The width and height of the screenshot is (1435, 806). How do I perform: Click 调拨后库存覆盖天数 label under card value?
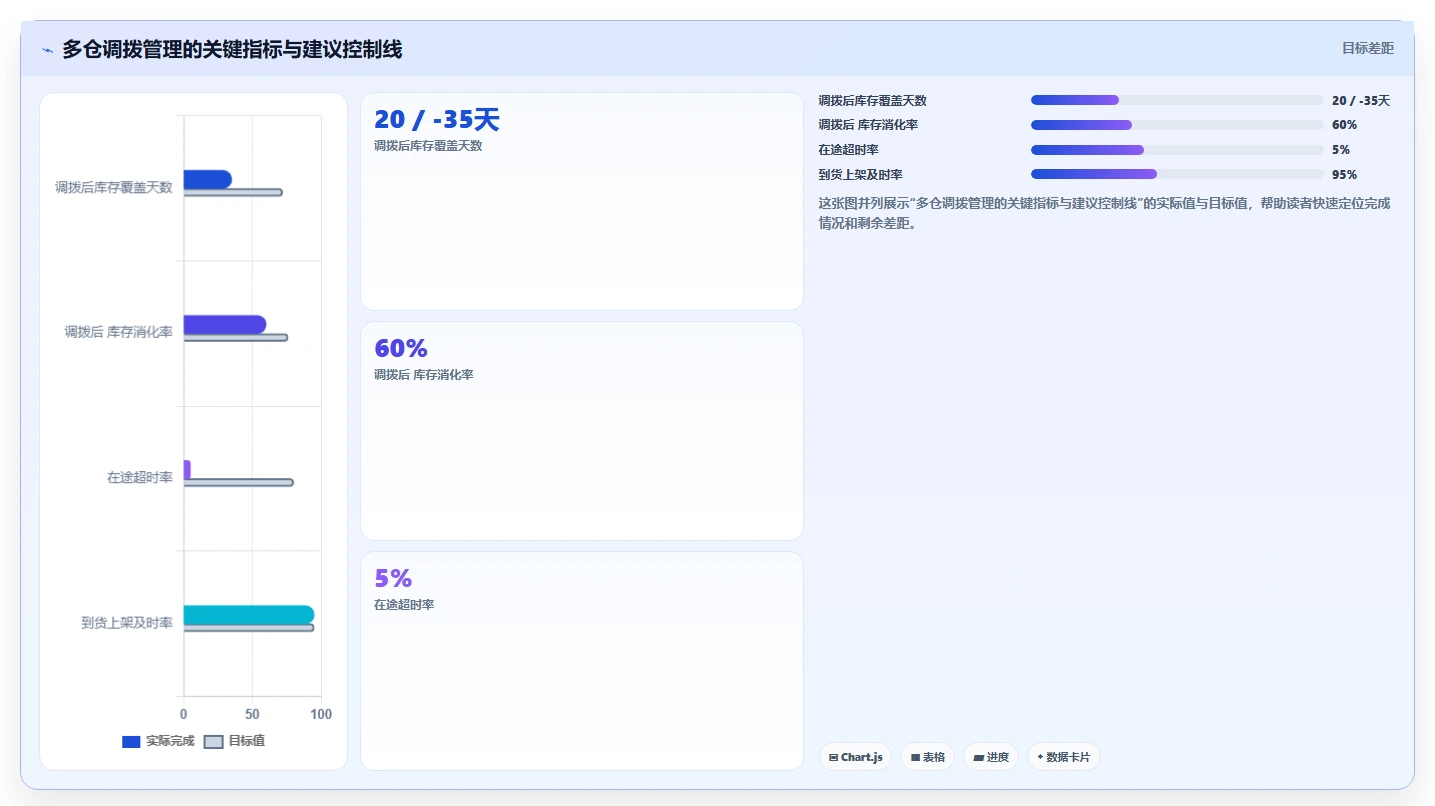click(428, 146)
